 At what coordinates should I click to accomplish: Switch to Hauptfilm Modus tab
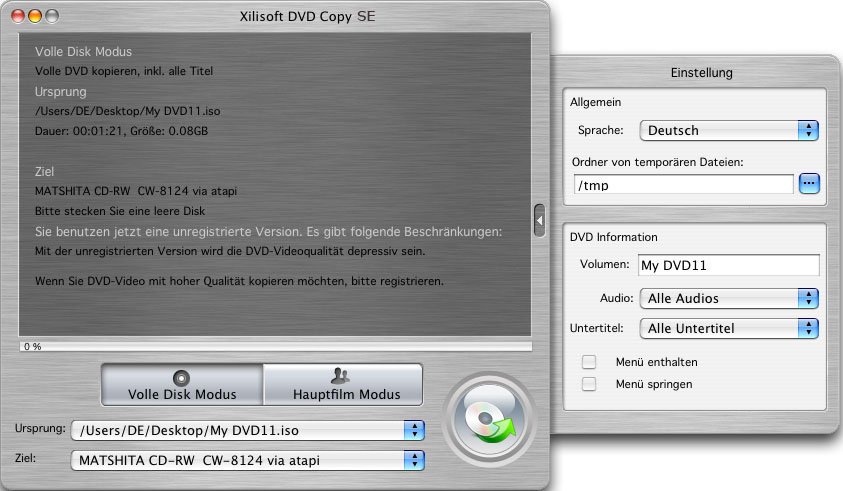343,385
